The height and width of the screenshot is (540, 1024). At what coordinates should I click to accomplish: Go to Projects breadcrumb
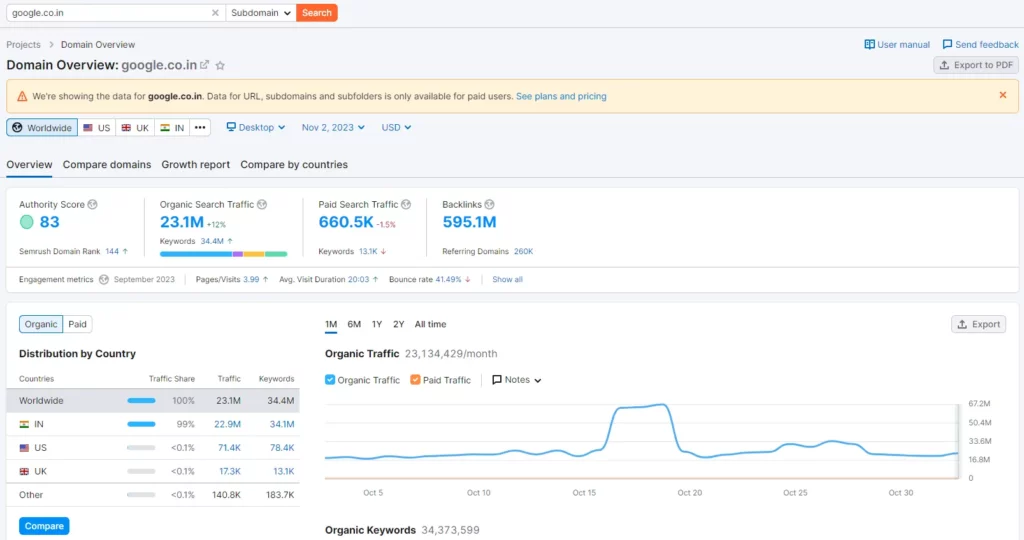pyautogui.click(x=24, y=44)
